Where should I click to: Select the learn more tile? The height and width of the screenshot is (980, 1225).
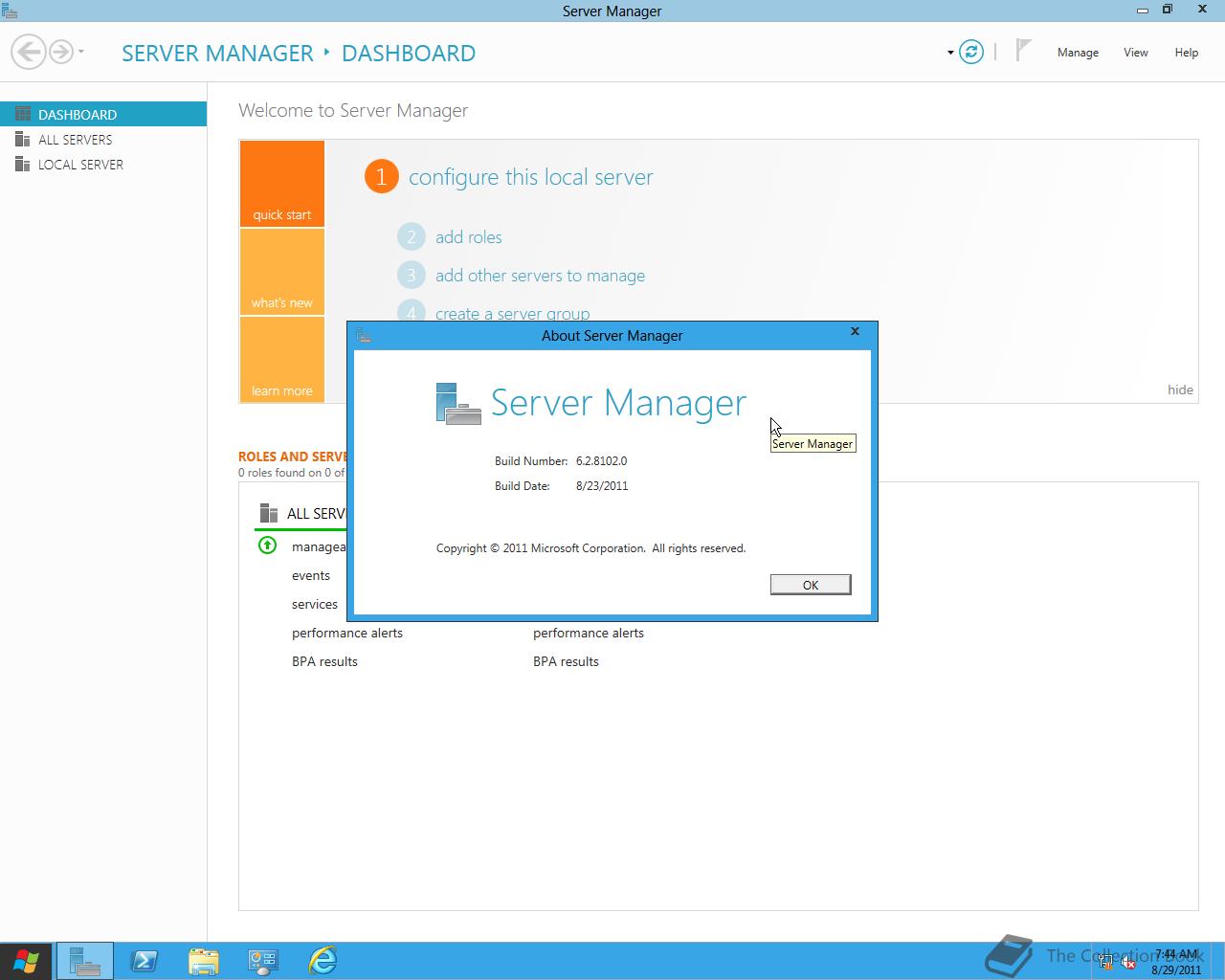tap(282, 360)
